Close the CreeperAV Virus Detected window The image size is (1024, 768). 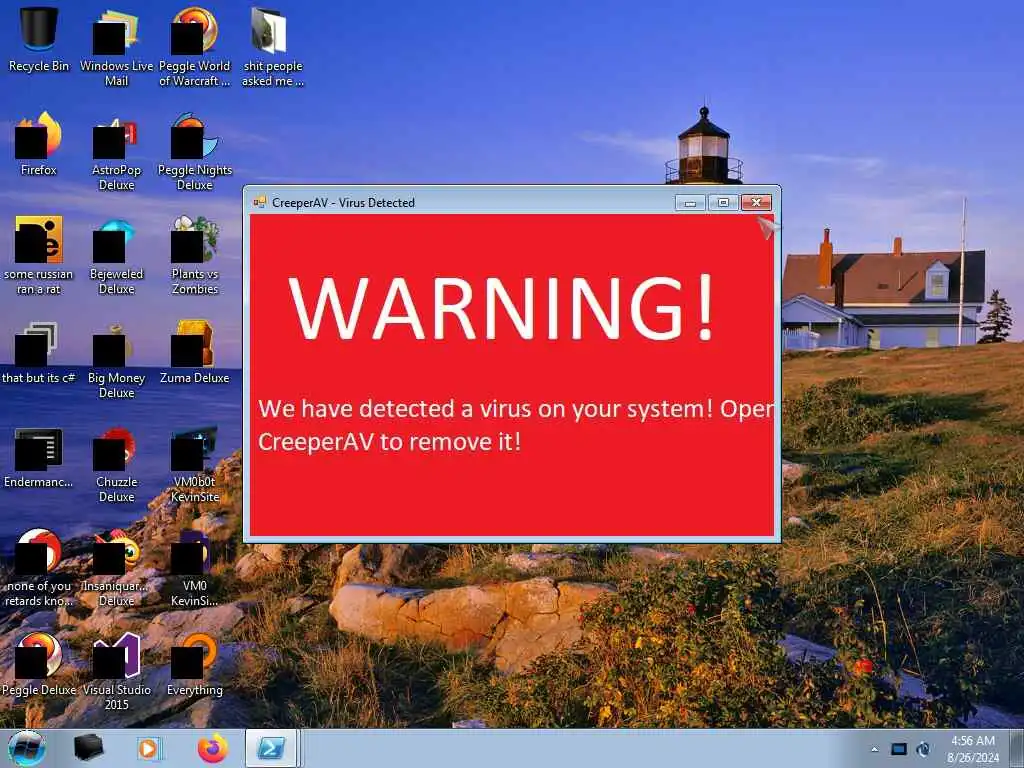click(756, 203)
